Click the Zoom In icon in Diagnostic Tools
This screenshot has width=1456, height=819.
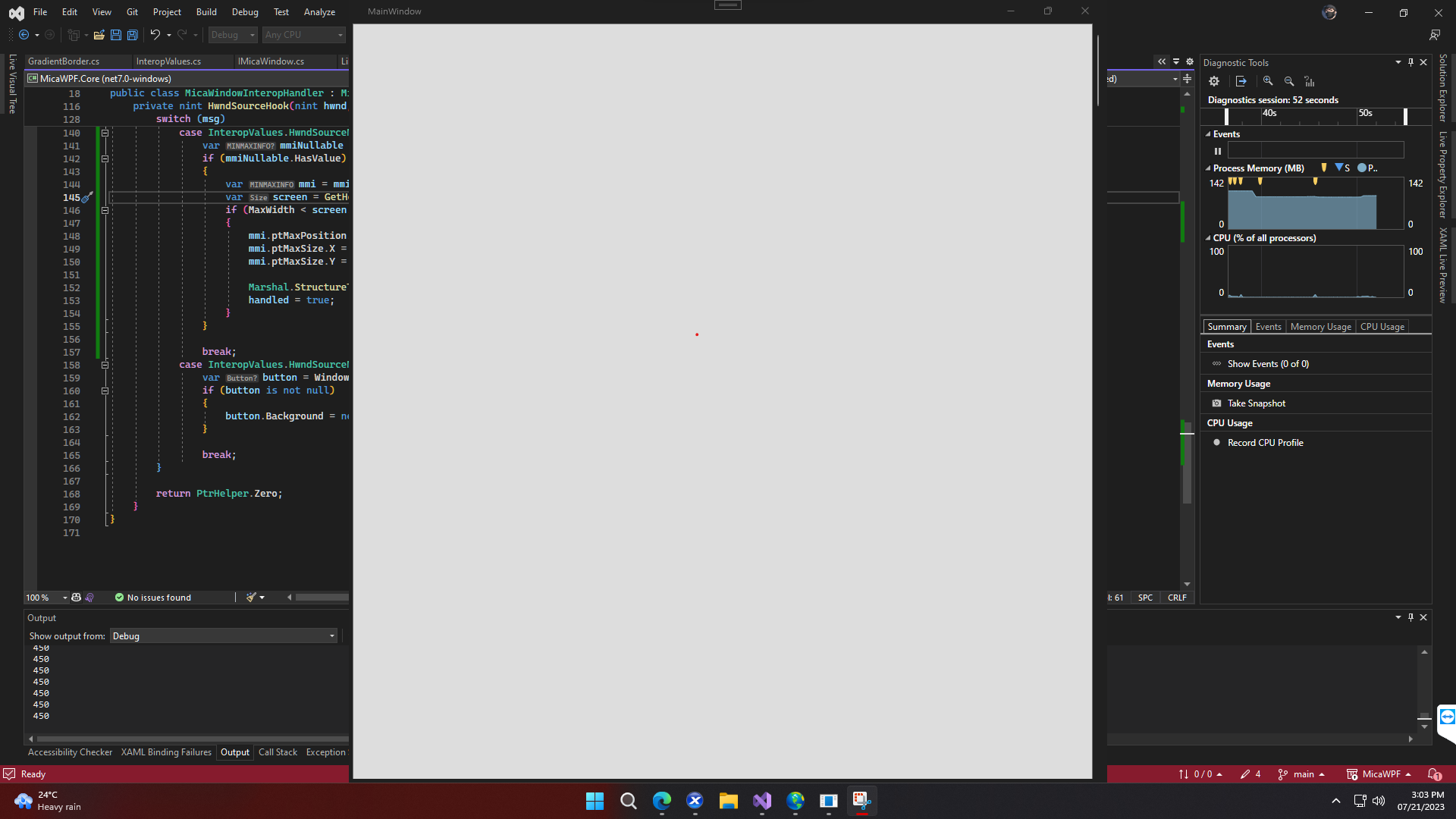pos(1267,81)
